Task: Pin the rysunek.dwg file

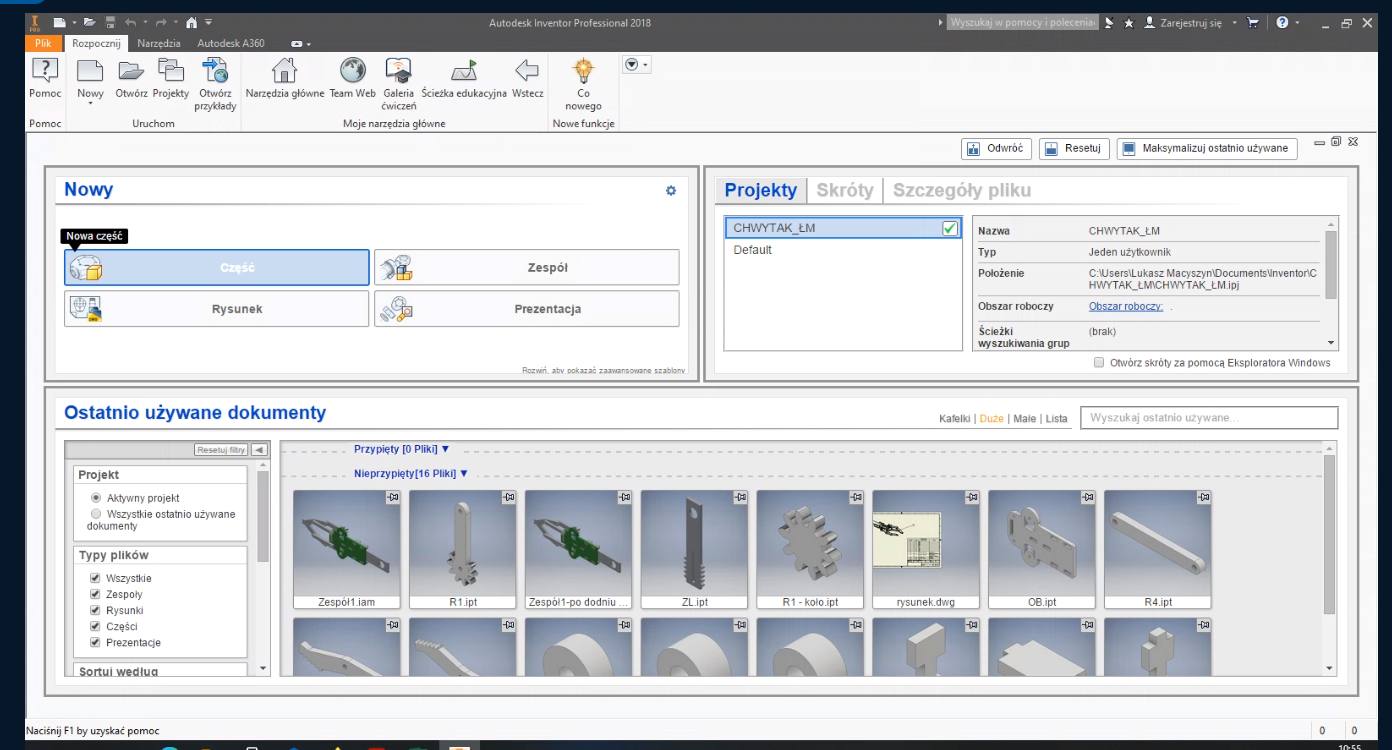Action: pos(971,497)
